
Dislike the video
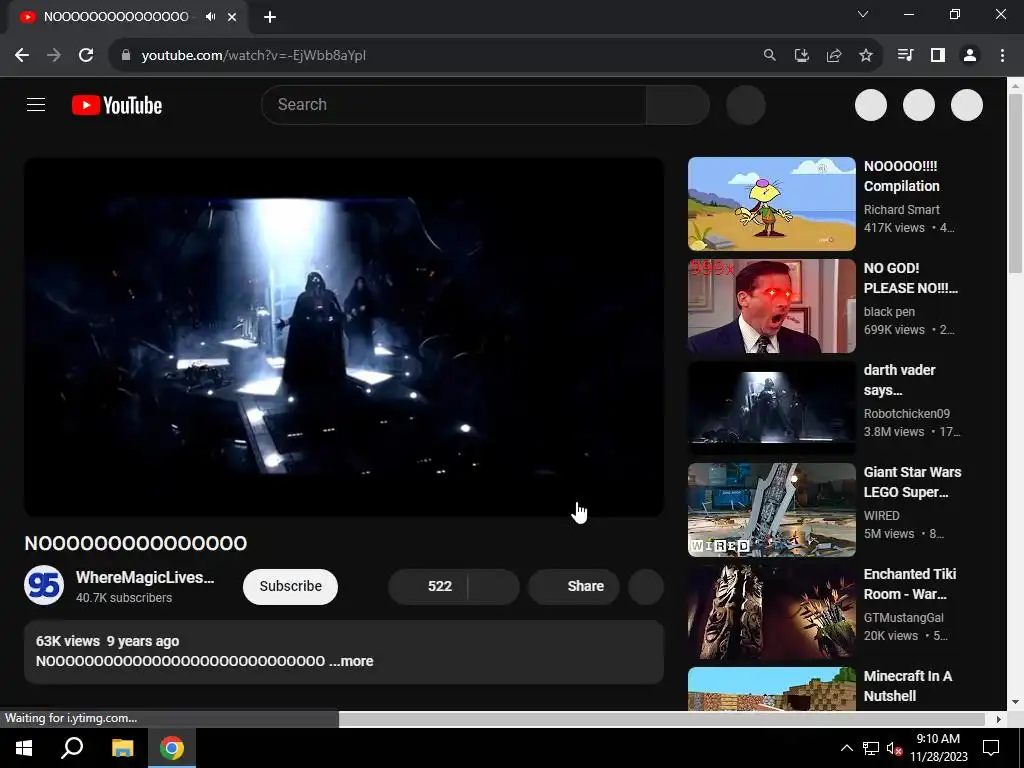coord(494,586)
